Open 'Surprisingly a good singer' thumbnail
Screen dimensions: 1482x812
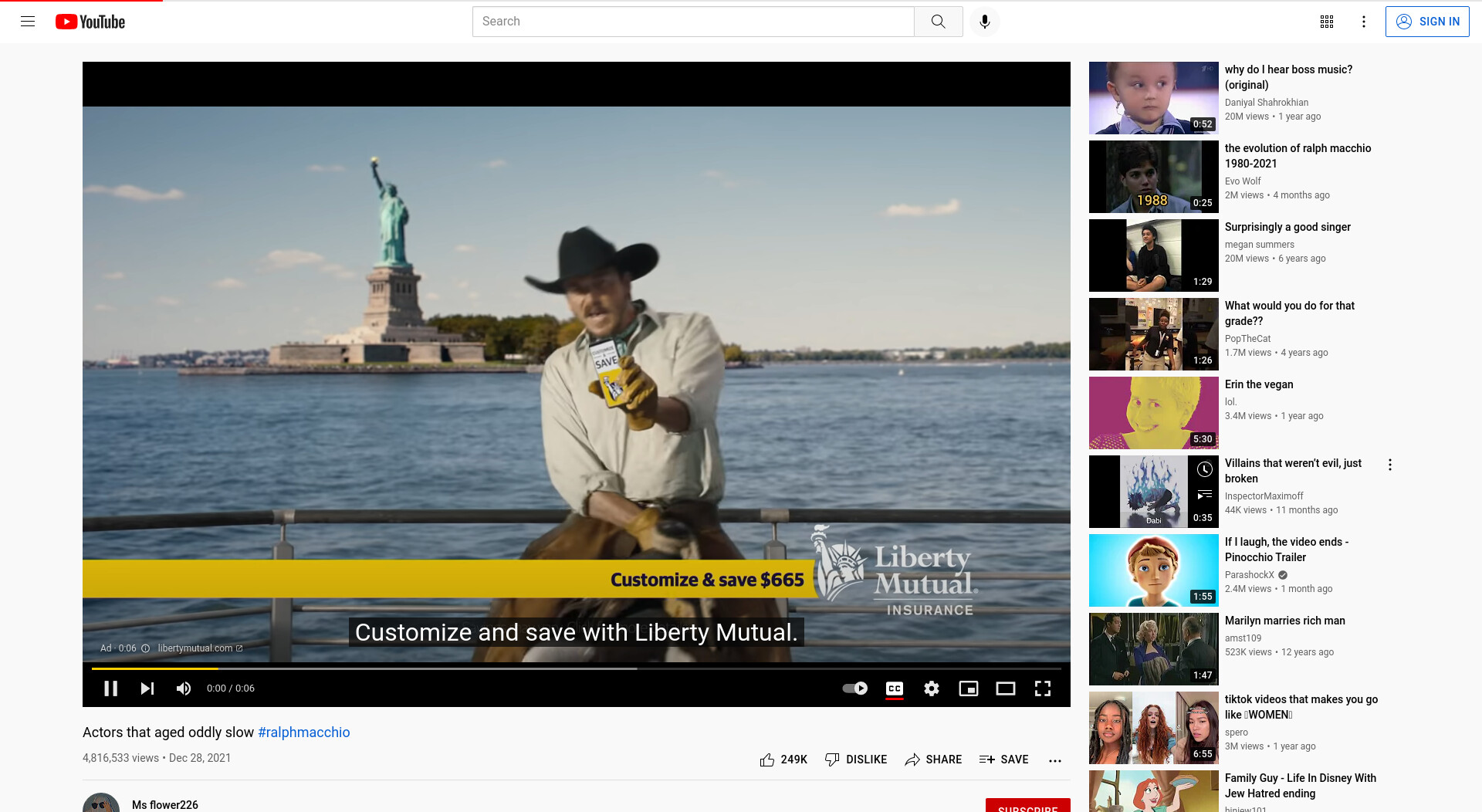[x=1153, y=255]
